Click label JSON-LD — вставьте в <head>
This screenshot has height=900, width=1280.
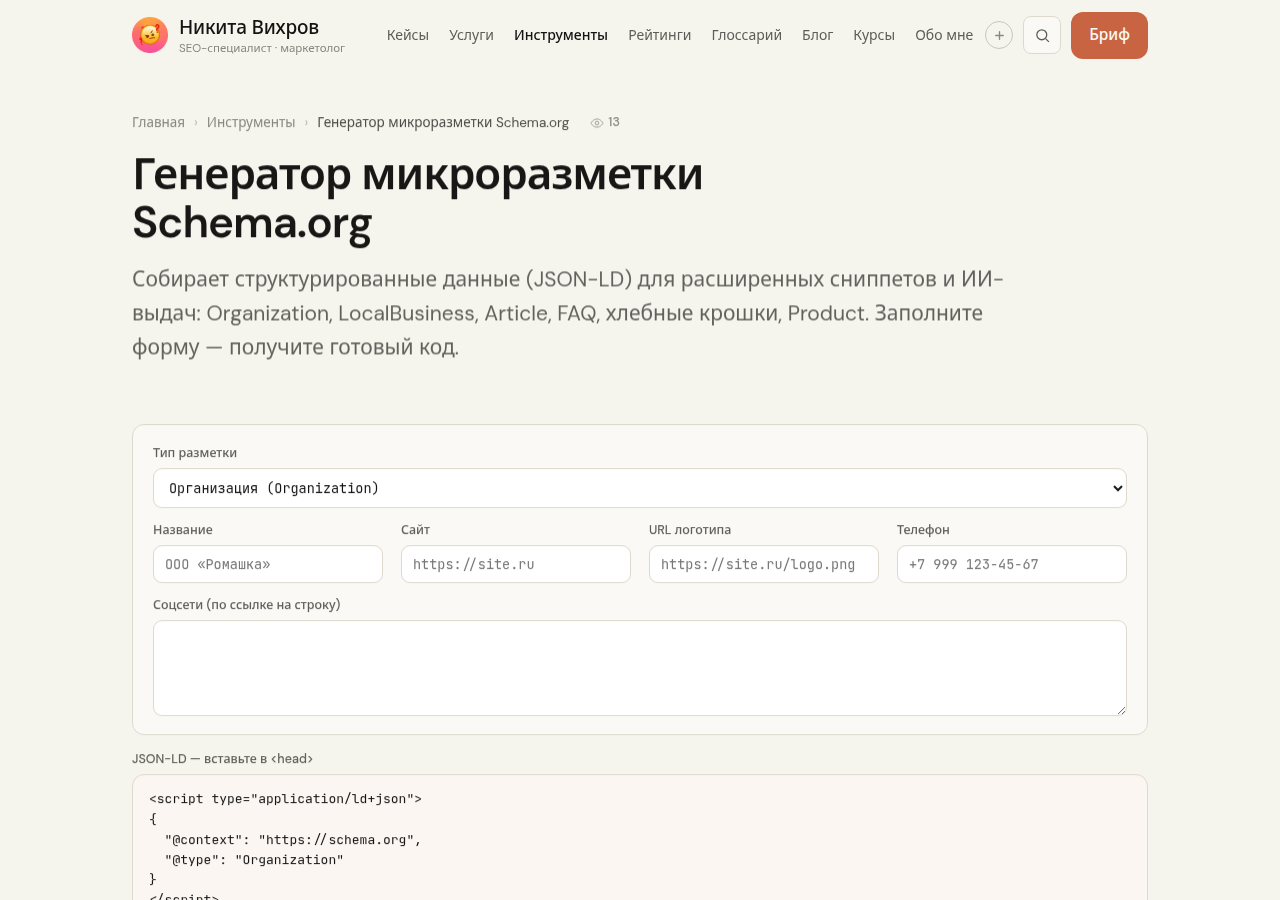pos(223,759)
